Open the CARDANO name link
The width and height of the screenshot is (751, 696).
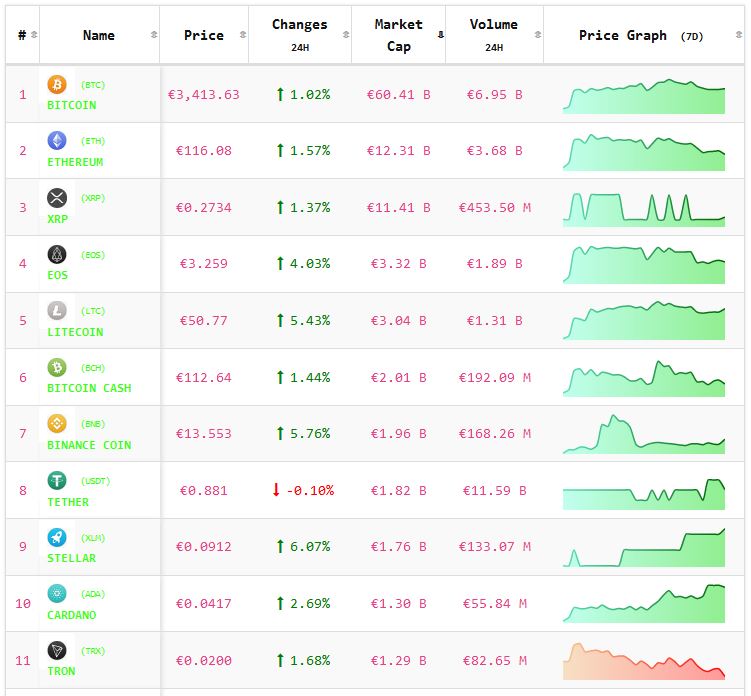[x=72, y=615]
